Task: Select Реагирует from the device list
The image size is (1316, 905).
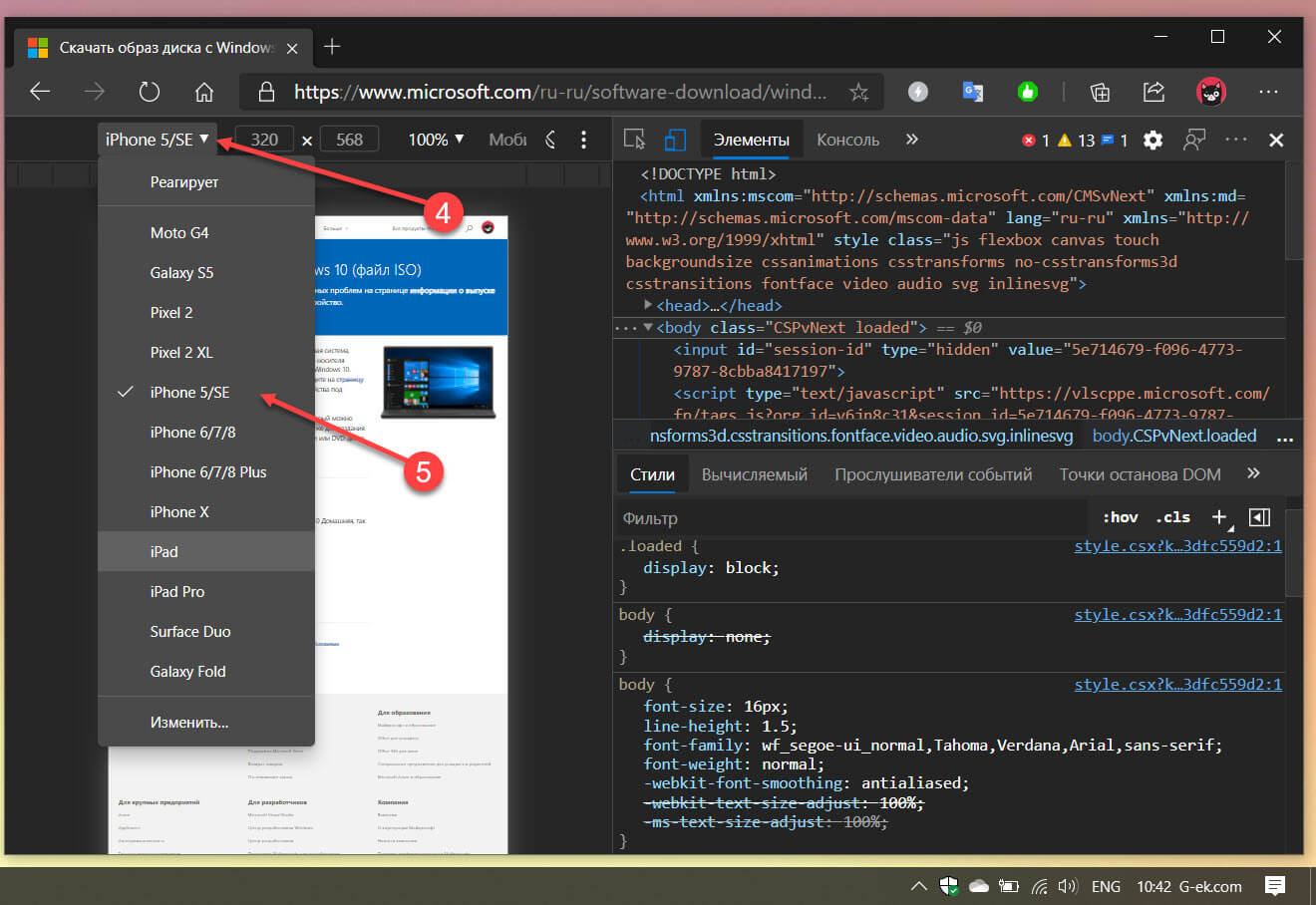Action: coord(206,182)
